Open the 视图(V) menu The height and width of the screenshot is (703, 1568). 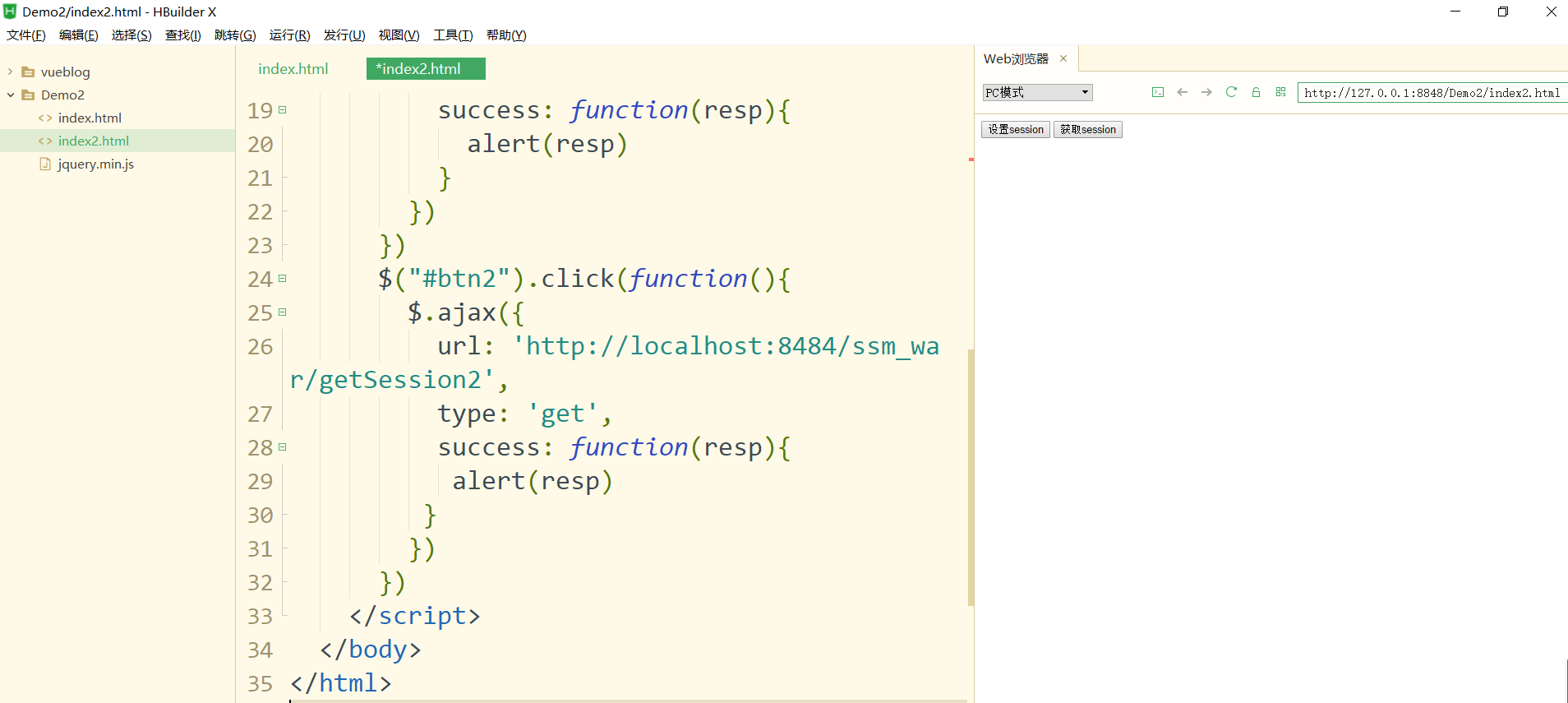[x=399, y=35]
